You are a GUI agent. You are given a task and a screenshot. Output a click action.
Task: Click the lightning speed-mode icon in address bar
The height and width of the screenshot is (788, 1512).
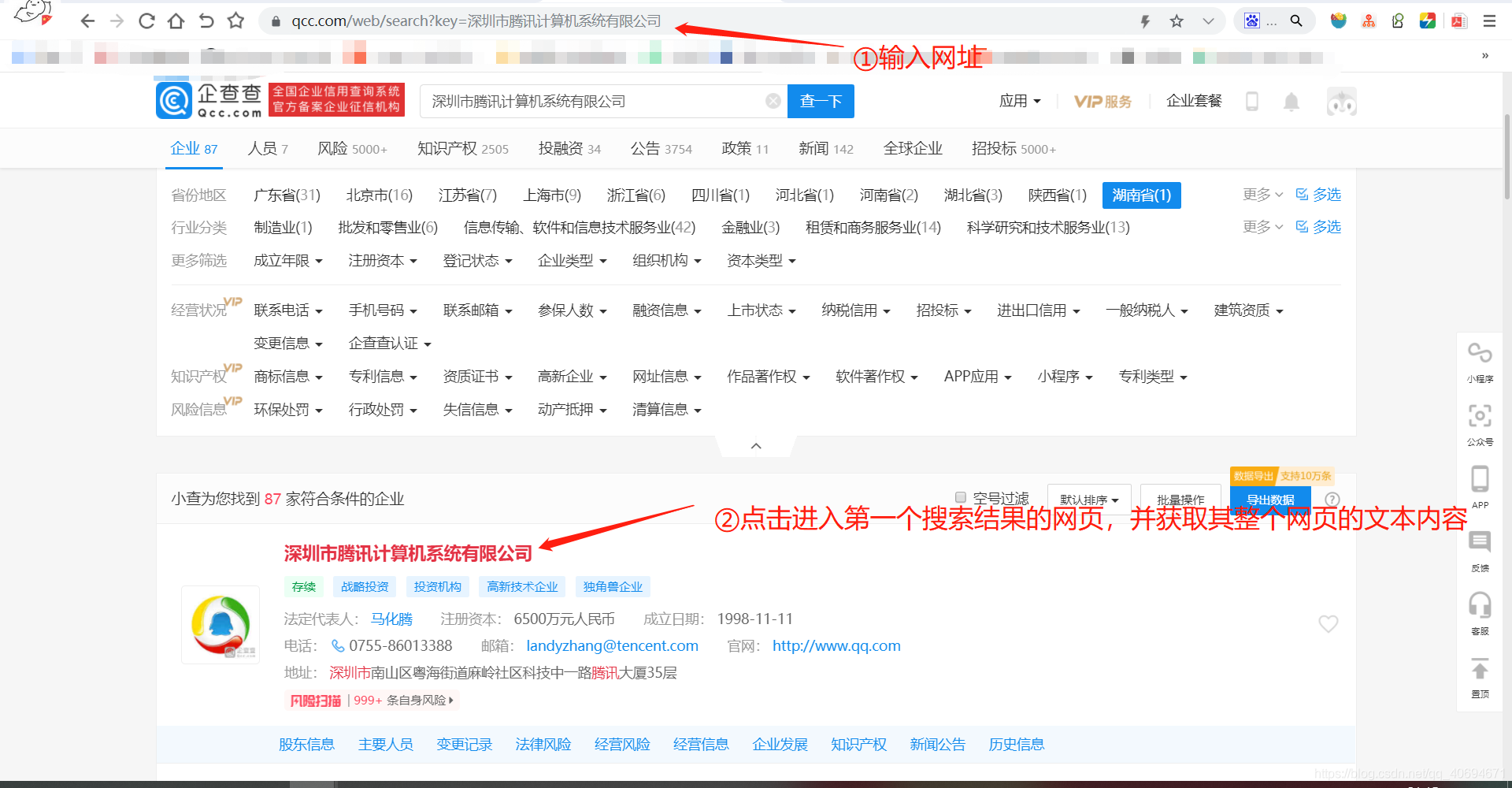(x=1146, y=21)
